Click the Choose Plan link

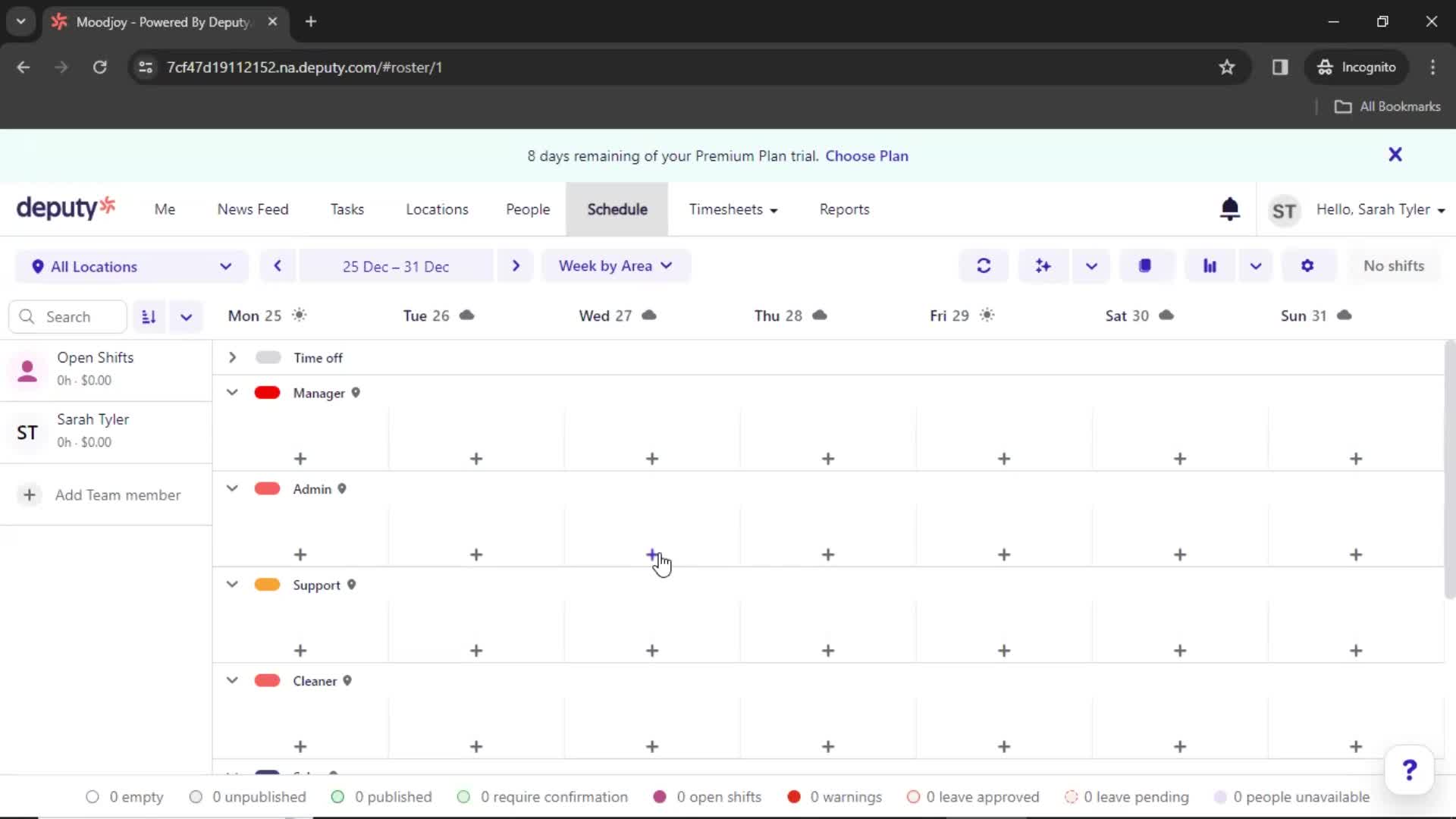867,155
